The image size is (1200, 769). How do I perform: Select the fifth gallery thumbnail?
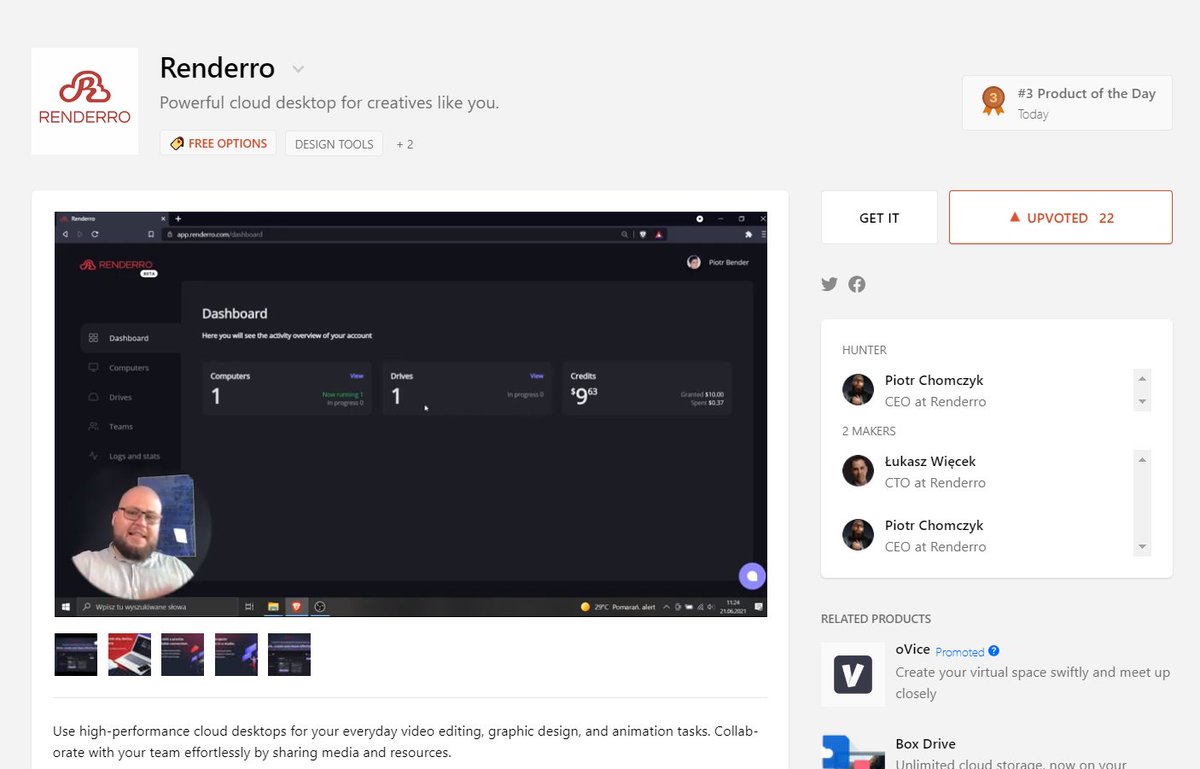tap(289, 654)
